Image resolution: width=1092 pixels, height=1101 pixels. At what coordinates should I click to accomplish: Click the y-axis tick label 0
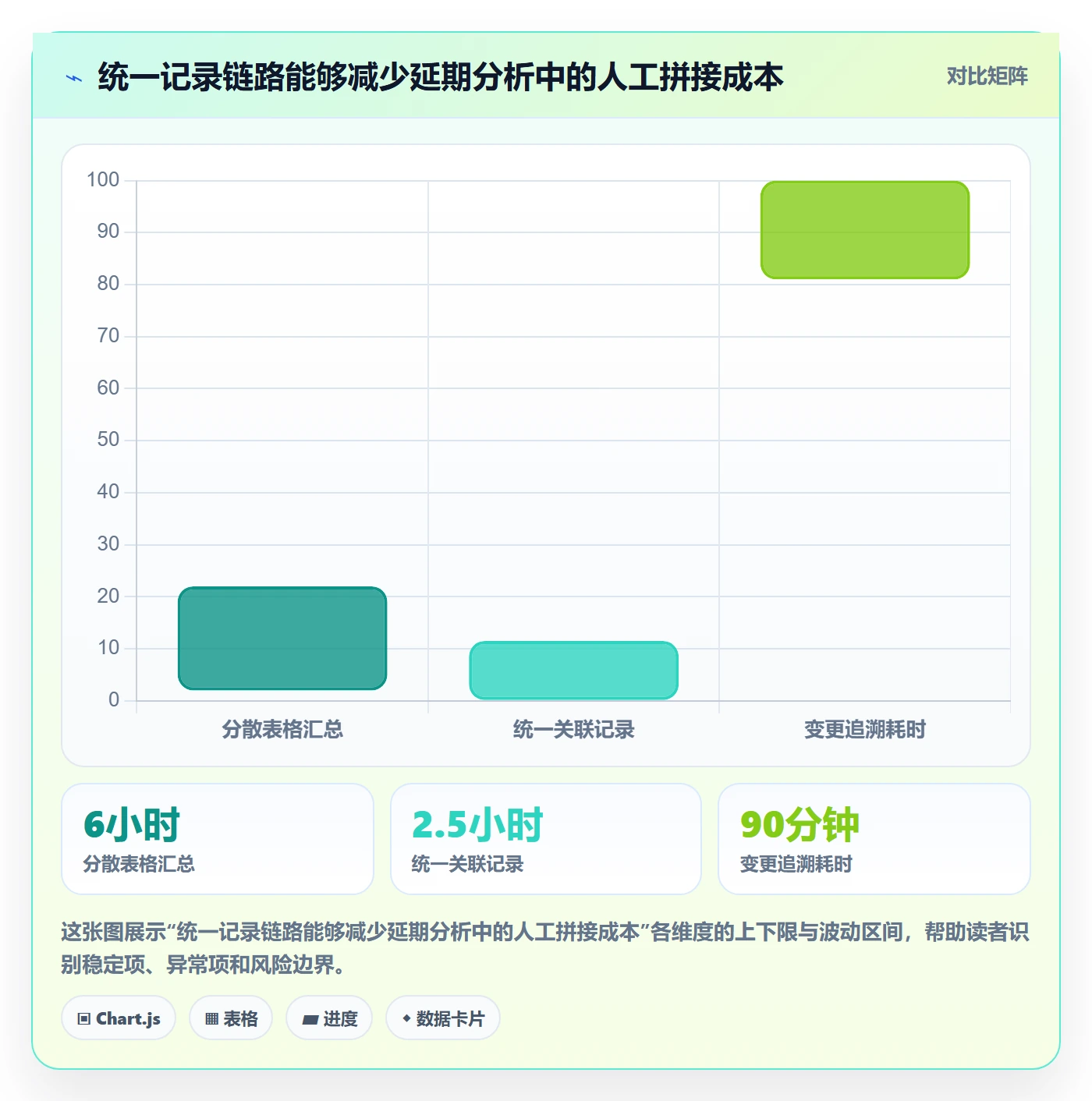pos(114,700)
